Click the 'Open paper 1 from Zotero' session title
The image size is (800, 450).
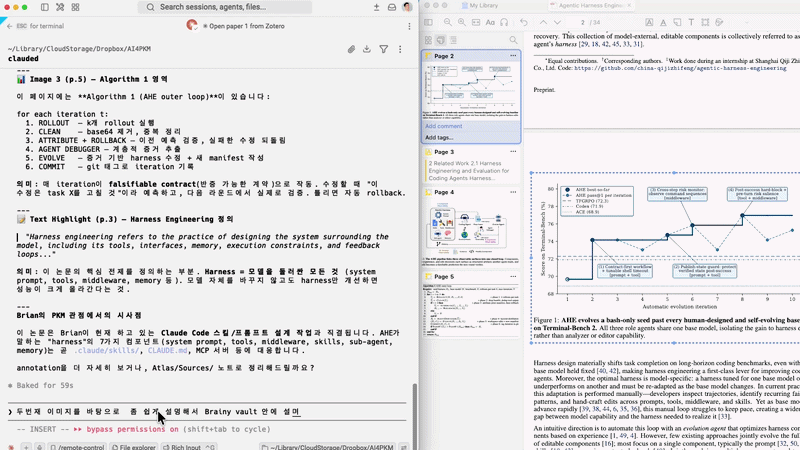point(247,26)
